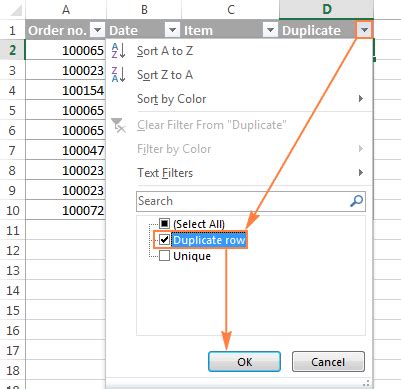Select row 2 header
Screen dimensions: 401x389
(x=12, y=50)
